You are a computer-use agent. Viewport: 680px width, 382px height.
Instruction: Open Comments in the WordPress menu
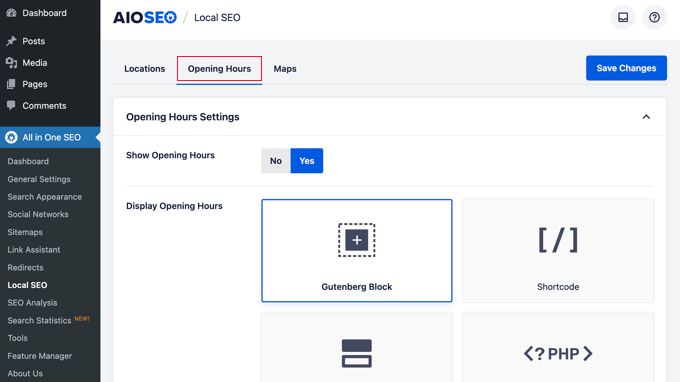pyautogui.click(x=44, y=106)
